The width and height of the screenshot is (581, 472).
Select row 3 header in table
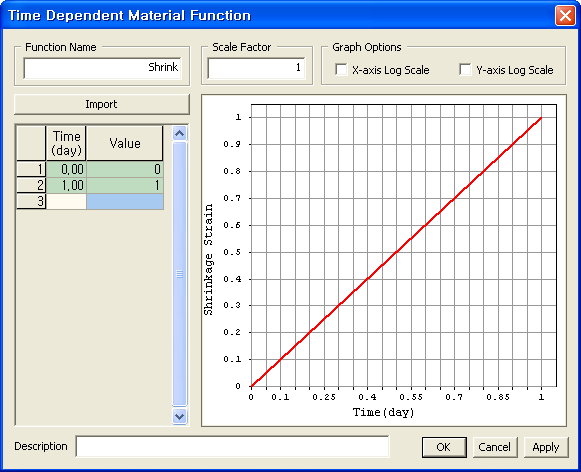pos(31,201)
